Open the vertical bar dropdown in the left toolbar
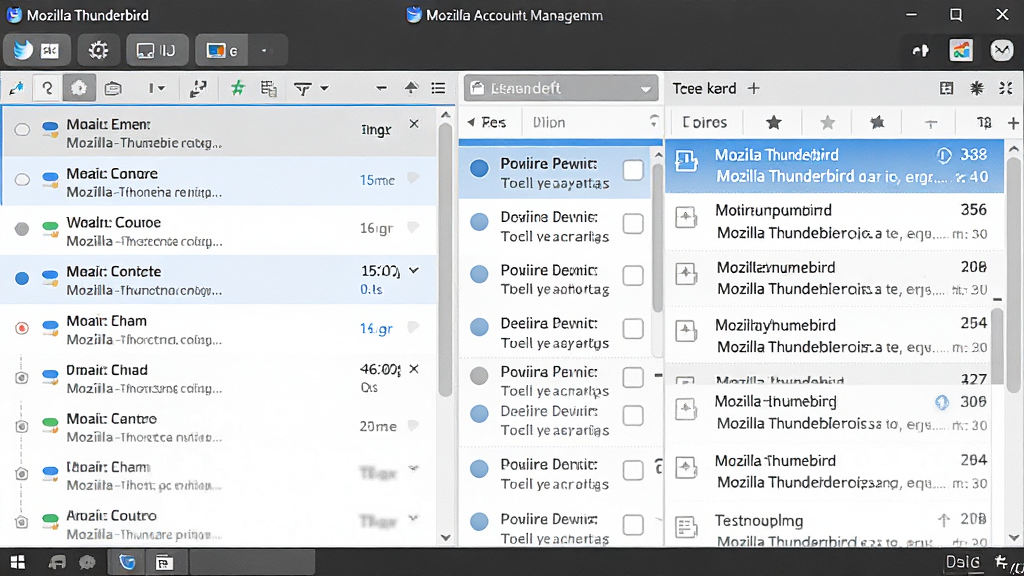This screenshot has width=1024, height=576. (156, 88)
